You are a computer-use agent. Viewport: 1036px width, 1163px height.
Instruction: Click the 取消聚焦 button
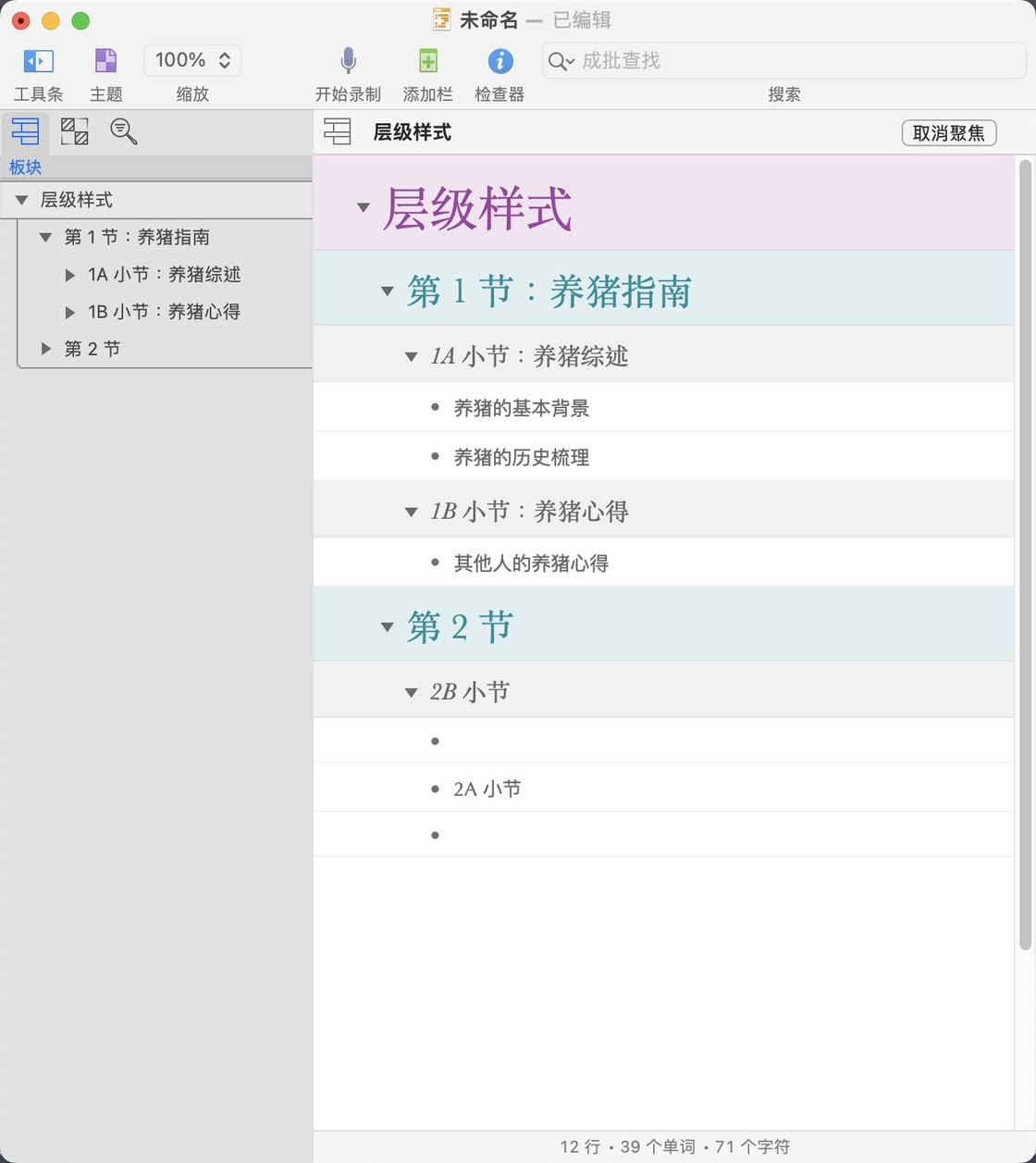click(x=948, y=133)
